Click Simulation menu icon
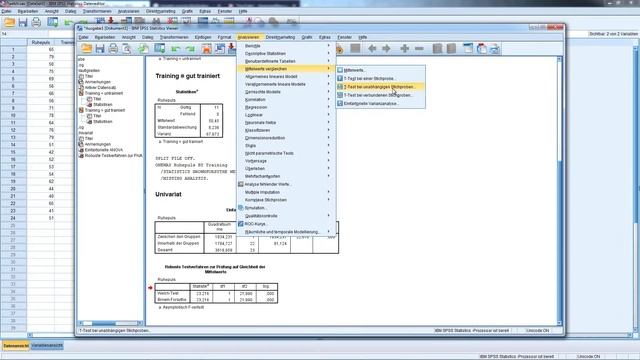The height and width of the screenshot is (360, 640). (241, 208)
